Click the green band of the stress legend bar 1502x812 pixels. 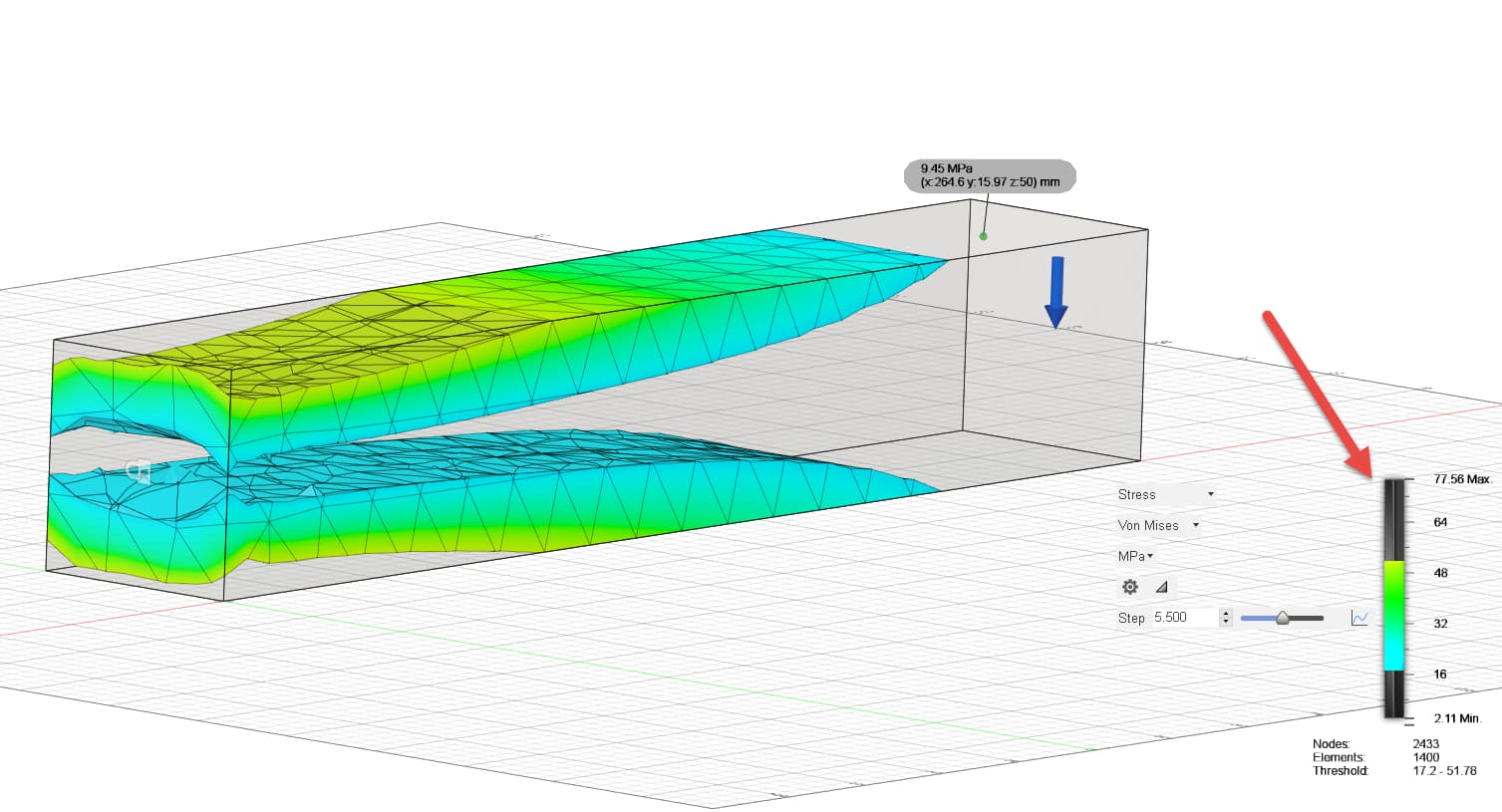[1393, 596]
